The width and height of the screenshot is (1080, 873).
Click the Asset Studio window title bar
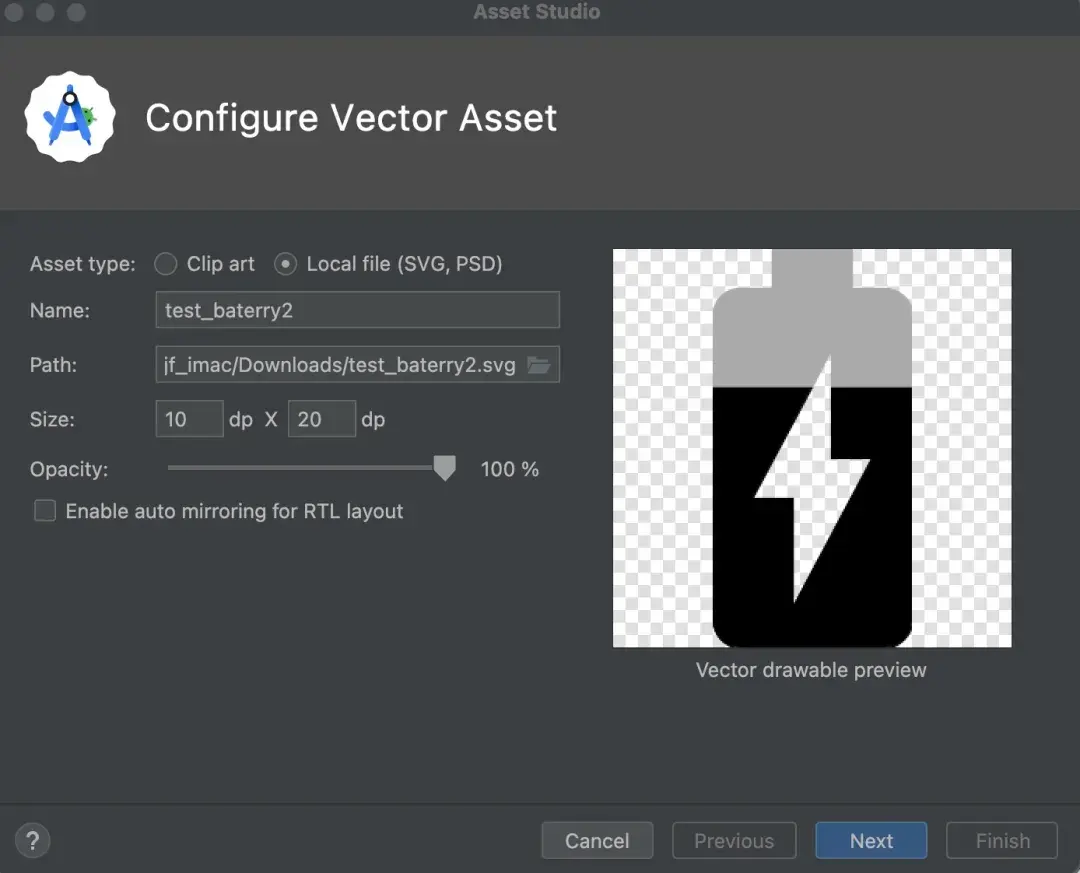point(537,13)
